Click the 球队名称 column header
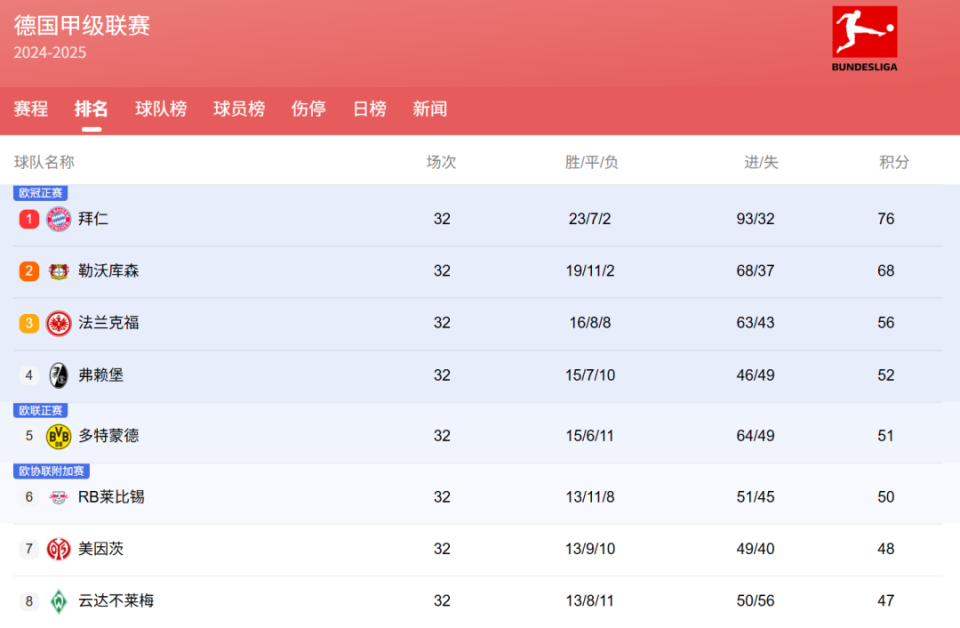 click(44, 162)
